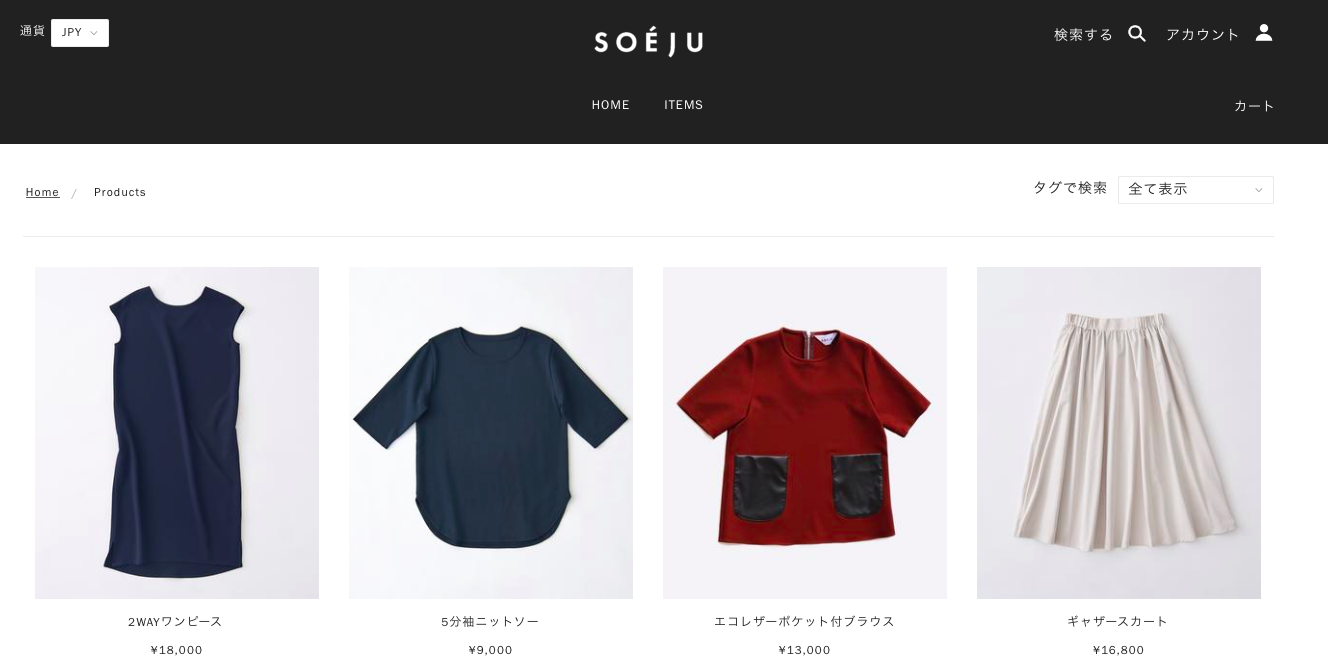The width and height of the screenshot is (1328, 669).
Task: Expand the 全て表示 tag filter dropdown
Action: [x=1196, y=190]
